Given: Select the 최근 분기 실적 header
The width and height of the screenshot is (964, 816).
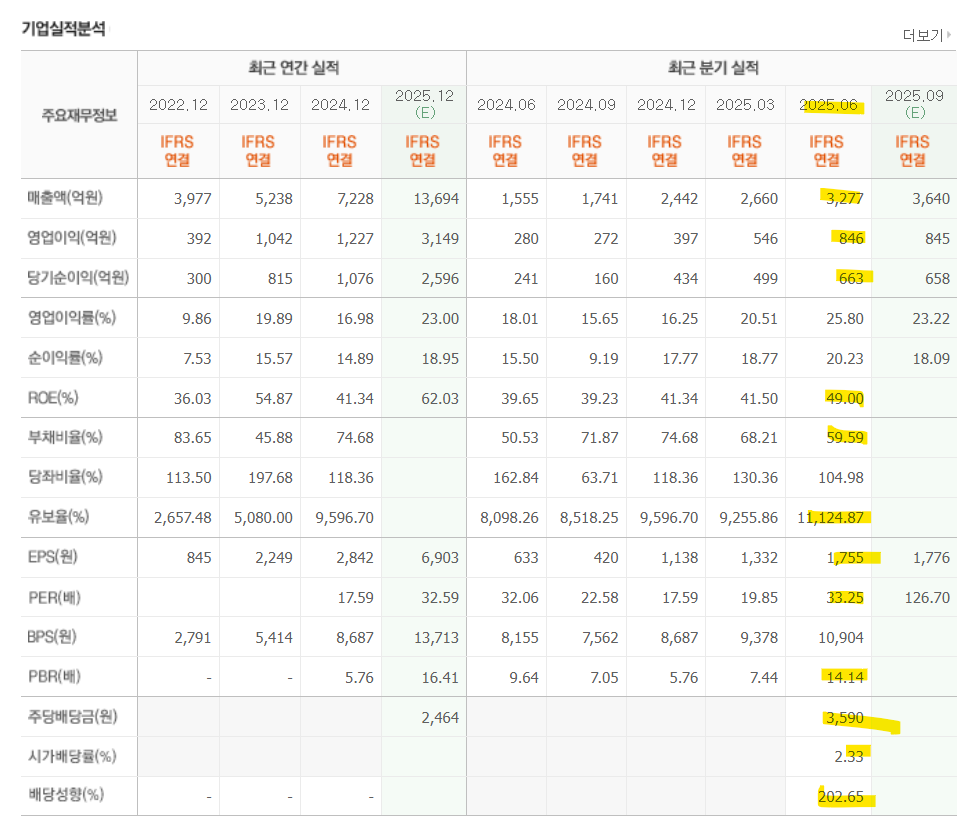Looking at the screenshot, I should point(713,68).
